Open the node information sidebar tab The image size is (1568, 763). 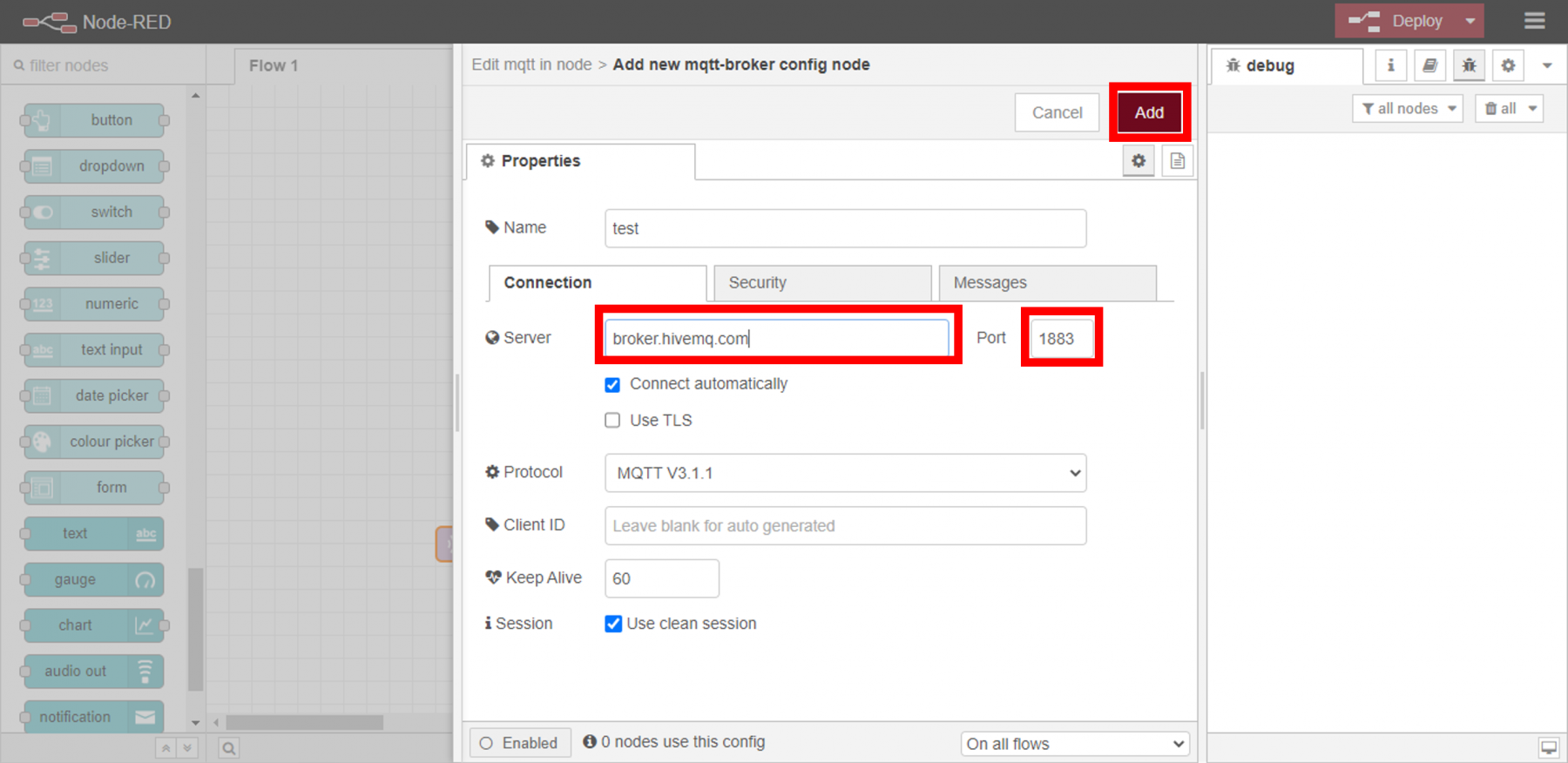[x=1390, y=65]
